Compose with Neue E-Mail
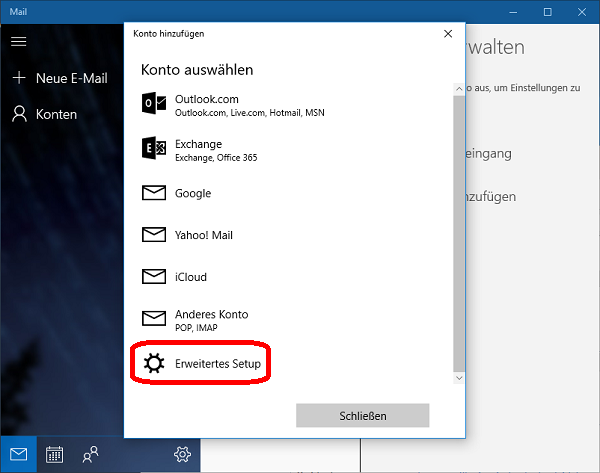Viewport: 600px width, 473px height. [x=60, y=78]
